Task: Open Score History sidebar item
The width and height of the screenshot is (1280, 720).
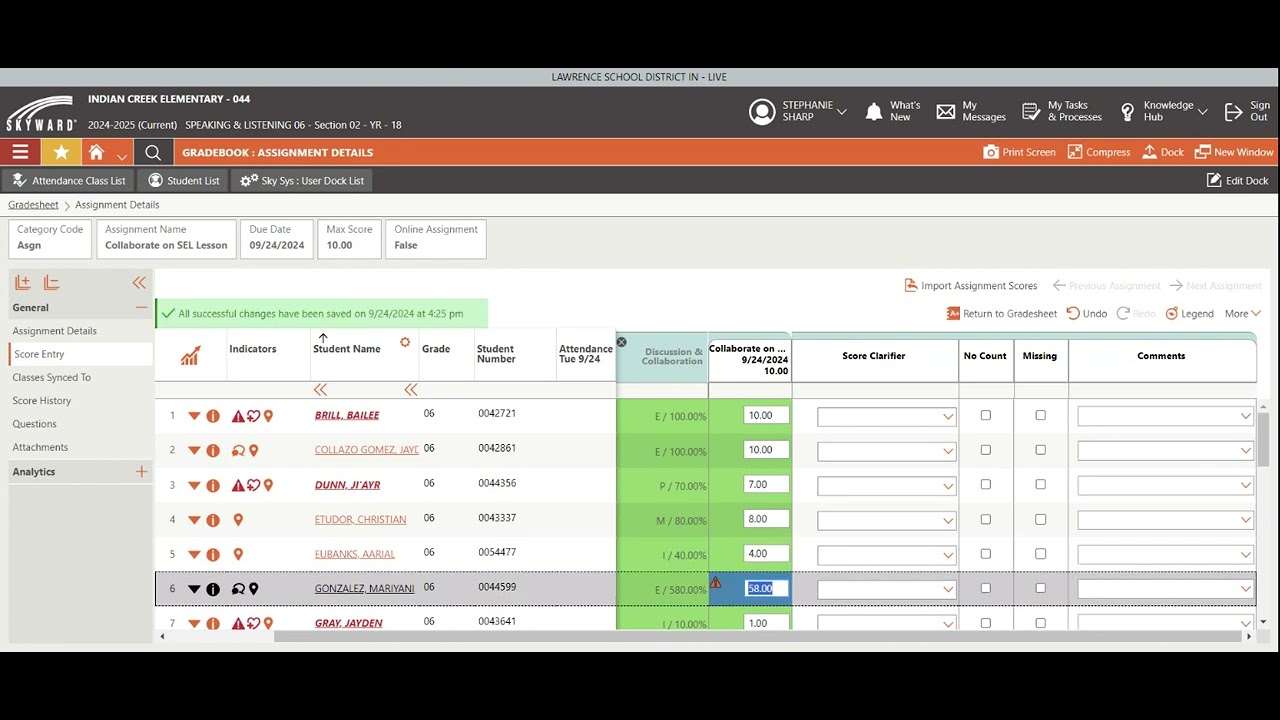Action: coord(42,400)
